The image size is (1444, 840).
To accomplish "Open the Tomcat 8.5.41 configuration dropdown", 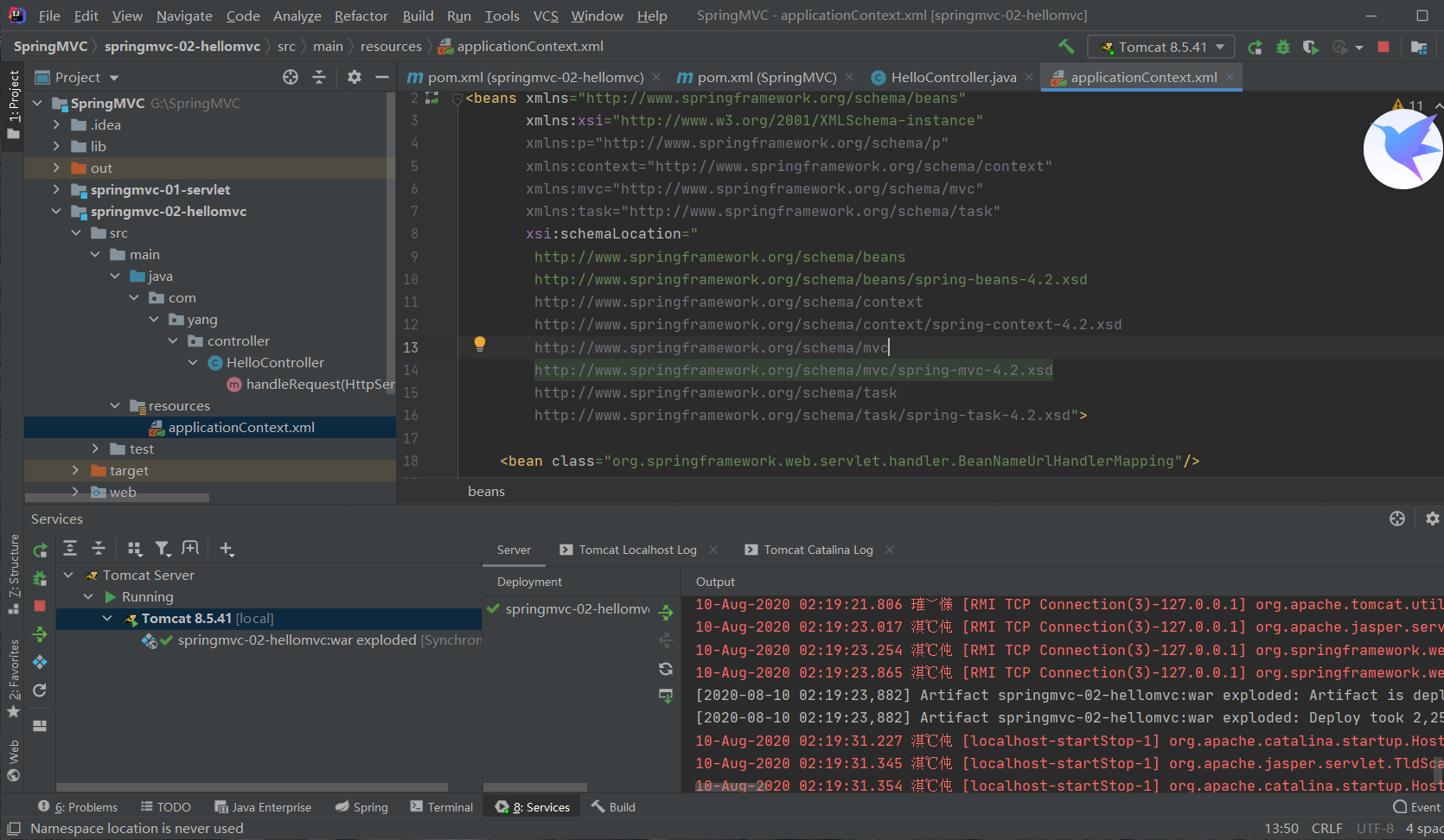I will (x=1160, y=47).
